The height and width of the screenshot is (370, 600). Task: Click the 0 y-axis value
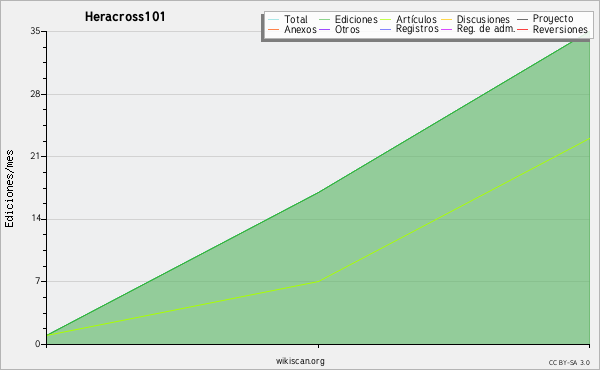[38, 344]
